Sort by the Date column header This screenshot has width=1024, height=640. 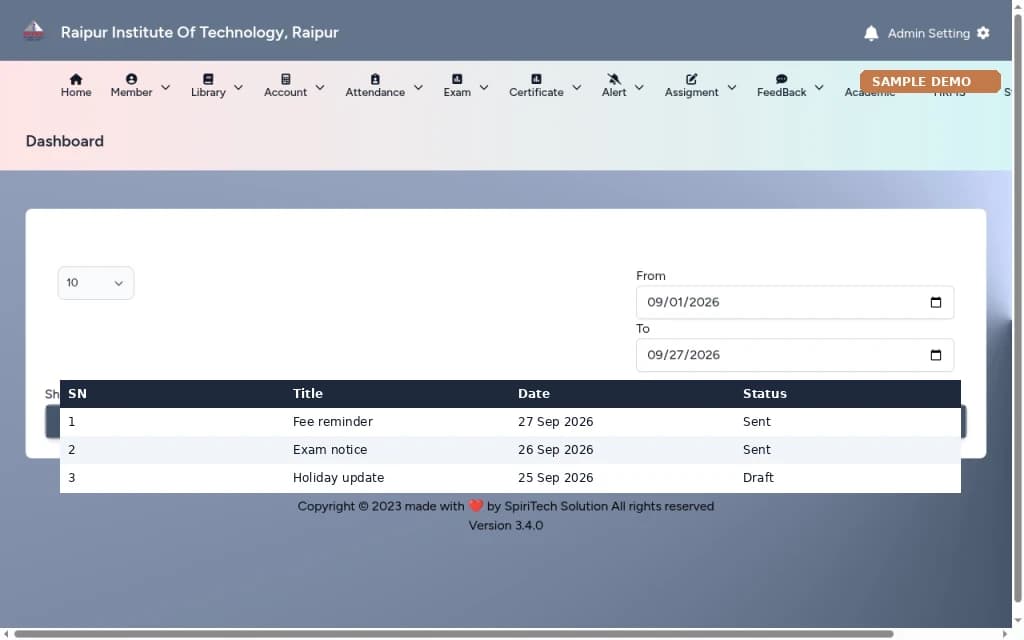tap(534, 394)
